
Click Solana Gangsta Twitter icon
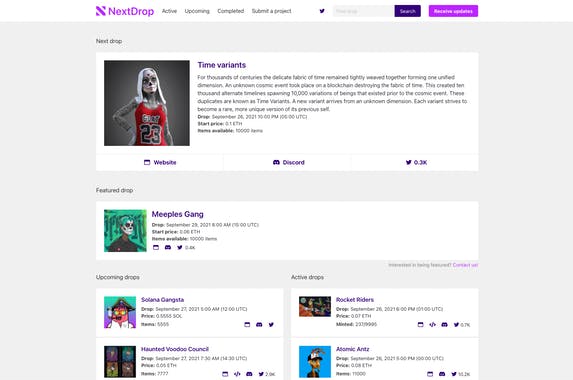pos(271,324)
